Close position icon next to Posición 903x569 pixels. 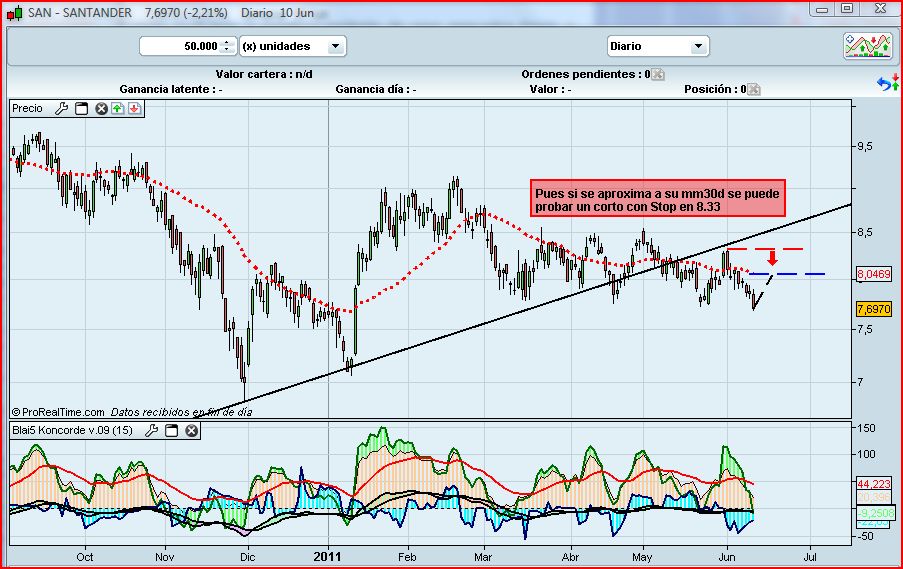coord(753,89)
